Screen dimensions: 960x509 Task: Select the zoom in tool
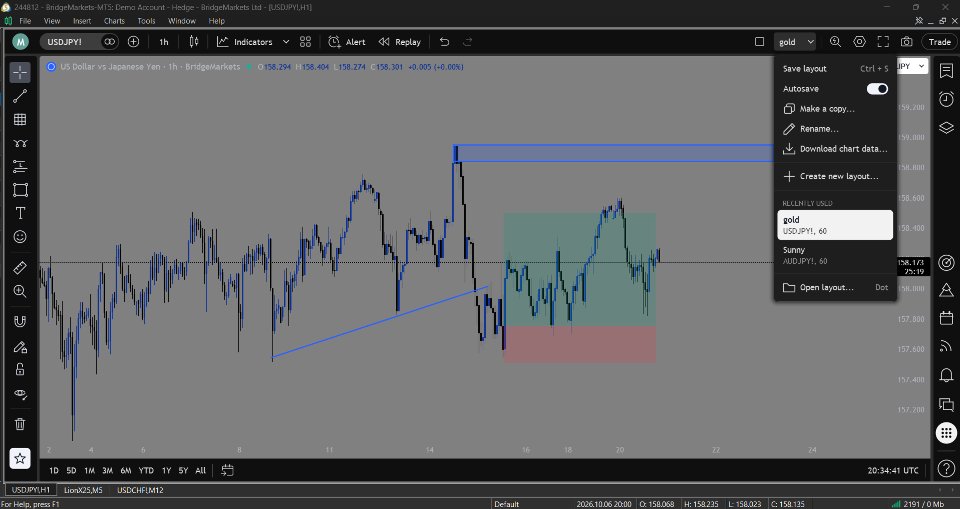20,291
